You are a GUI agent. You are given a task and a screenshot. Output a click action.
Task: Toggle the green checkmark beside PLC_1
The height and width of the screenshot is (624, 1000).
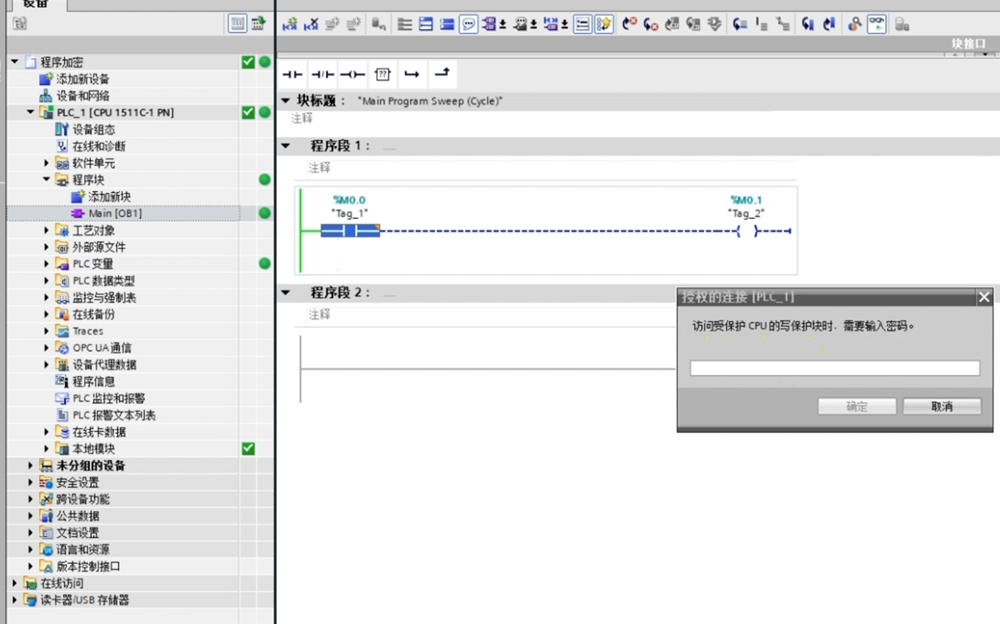(x=248, y=112)
